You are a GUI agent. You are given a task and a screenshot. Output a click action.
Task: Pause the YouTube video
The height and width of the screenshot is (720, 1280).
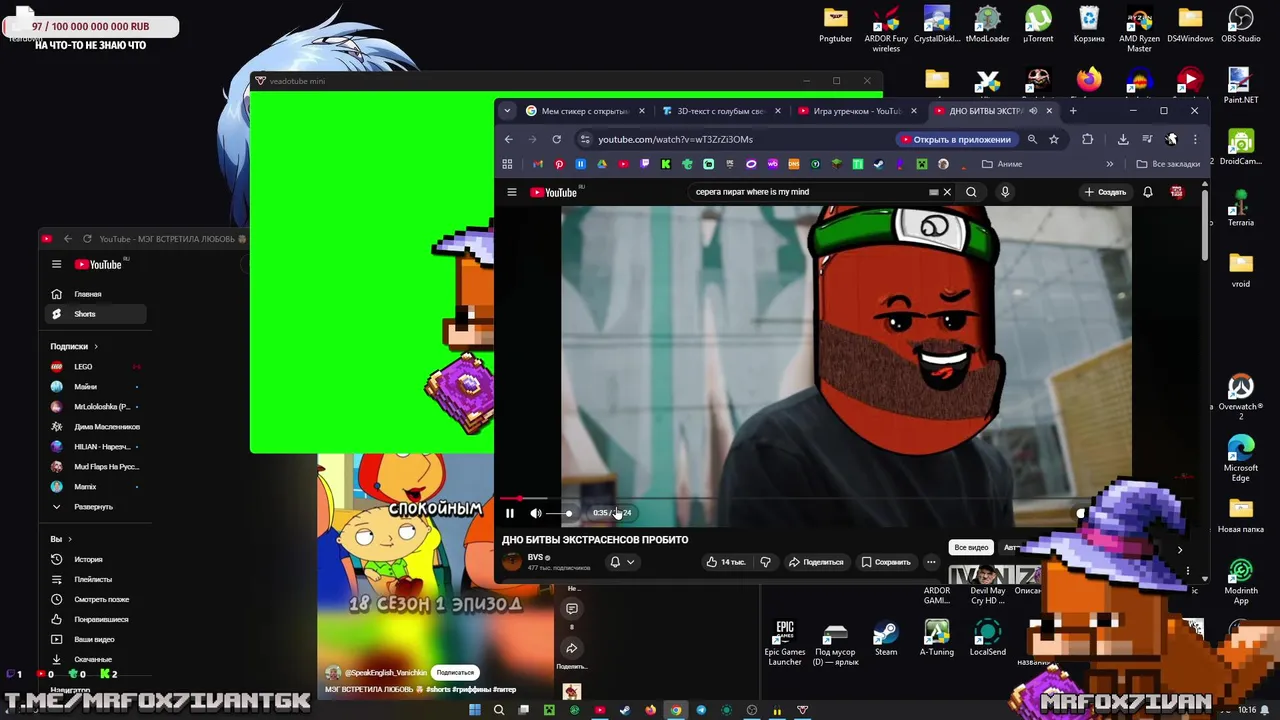(509, 513)
